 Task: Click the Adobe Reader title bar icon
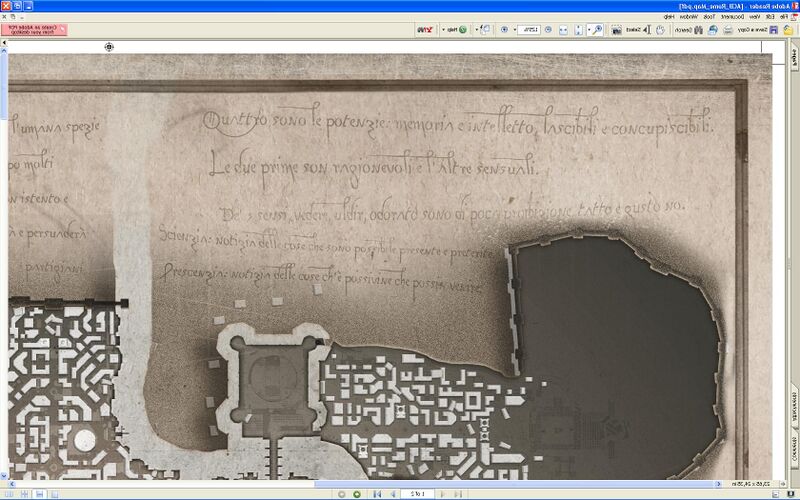794,6
